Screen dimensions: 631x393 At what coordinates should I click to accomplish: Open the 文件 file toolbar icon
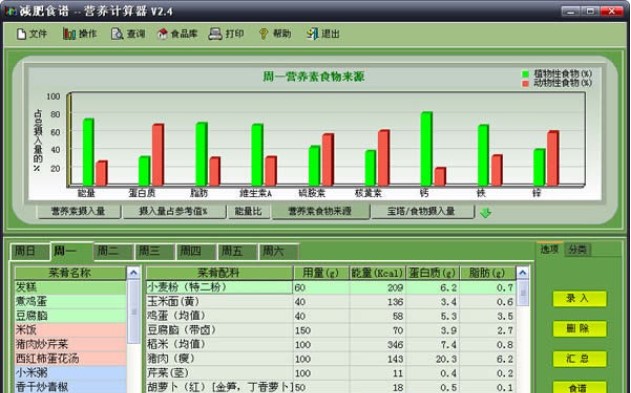[x=21, y=34]
